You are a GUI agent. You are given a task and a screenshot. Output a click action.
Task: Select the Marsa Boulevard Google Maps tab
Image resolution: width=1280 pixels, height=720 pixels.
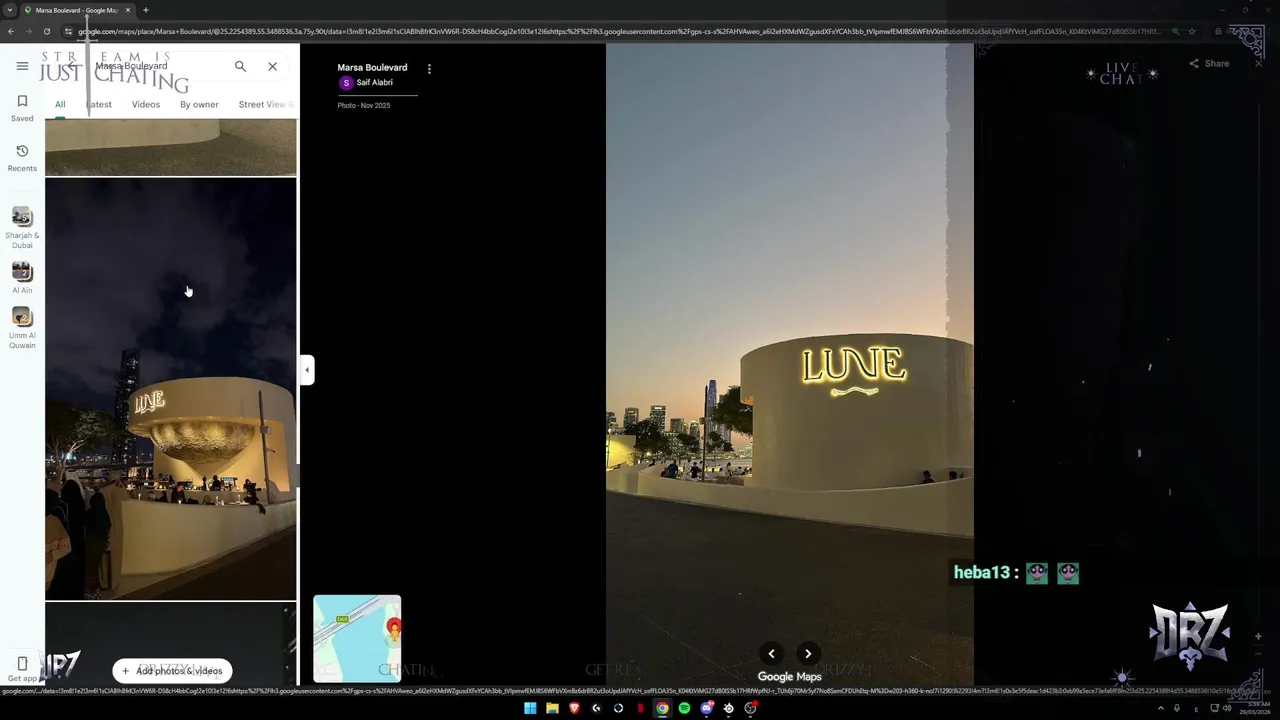(x=78, y=10)
